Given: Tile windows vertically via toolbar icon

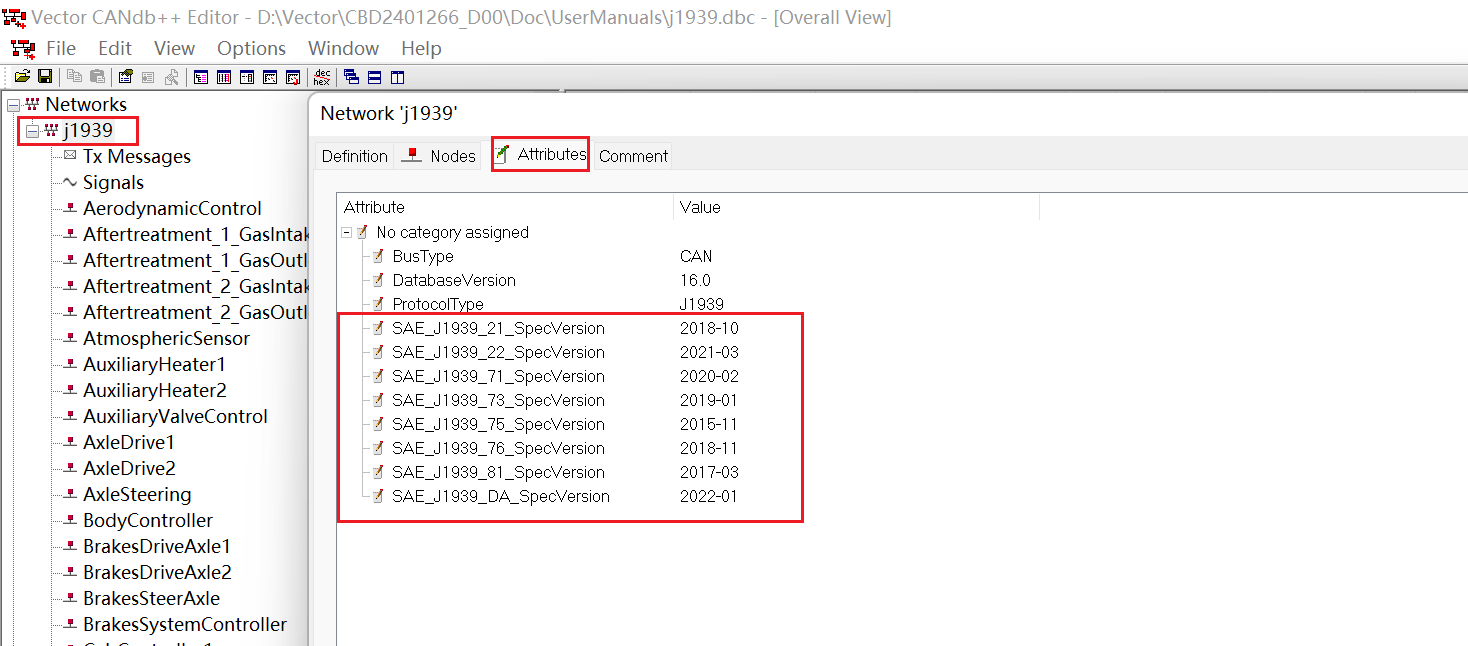Looking at the screenshot, I should 397,77.
